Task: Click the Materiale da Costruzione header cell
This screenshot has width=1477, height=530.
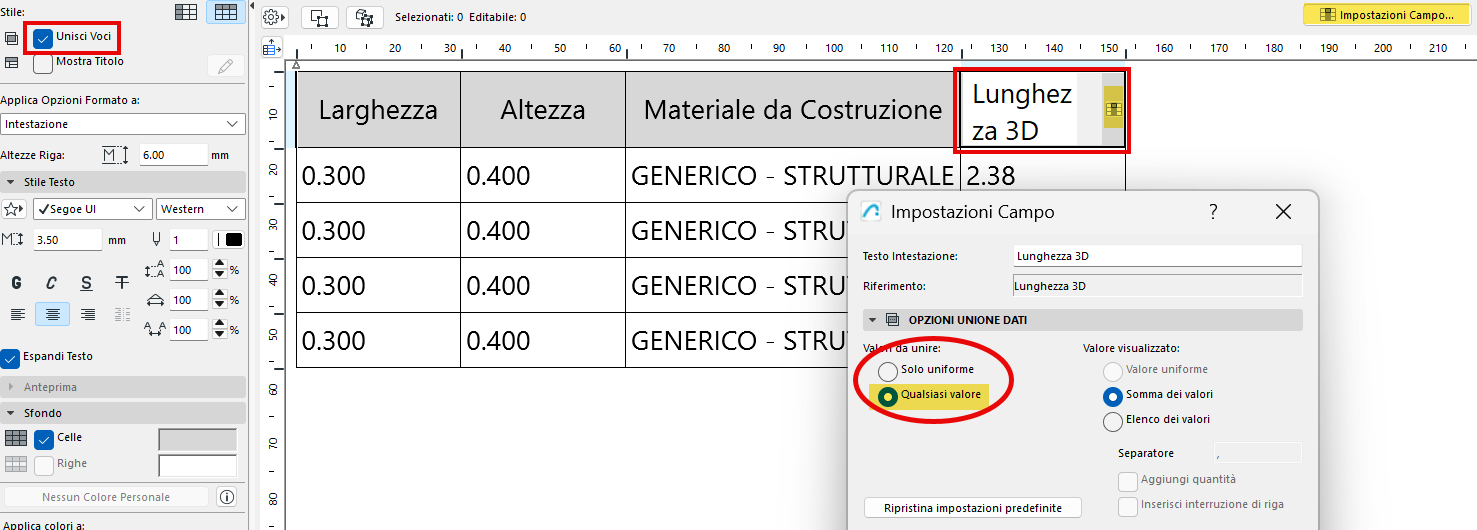Action: tap(792, 110)
